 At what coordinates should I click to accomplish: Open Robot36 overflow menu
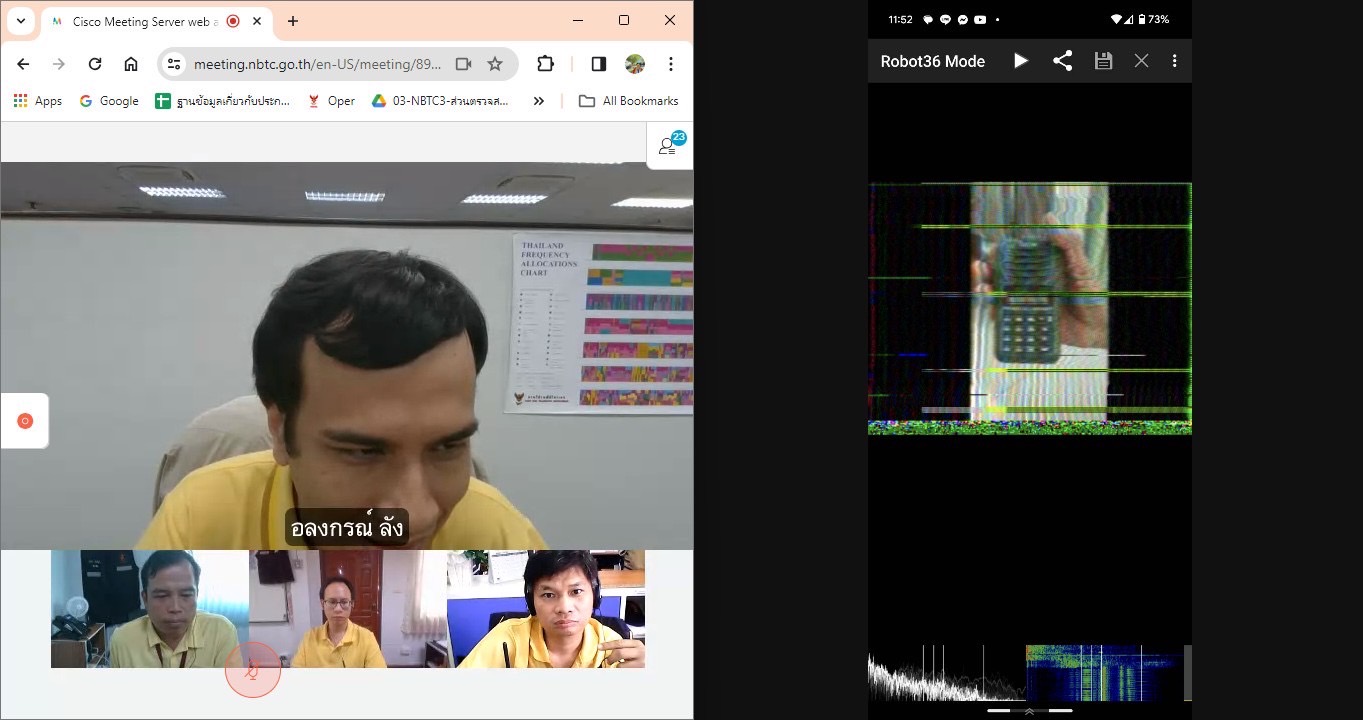[x=1174, y=61]
